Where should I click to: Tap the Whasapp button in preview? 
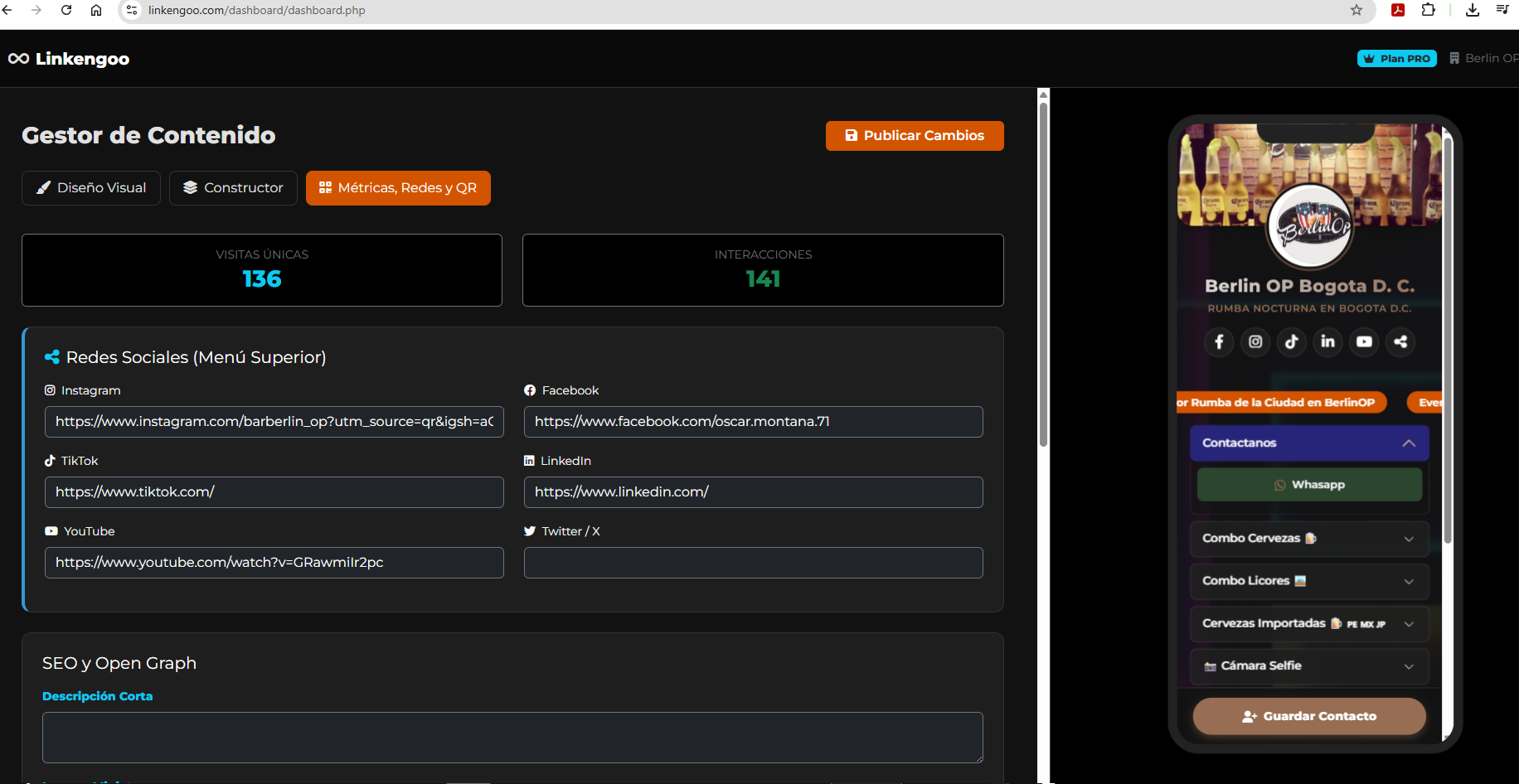pyautogui.click(x=1309, y=485)
